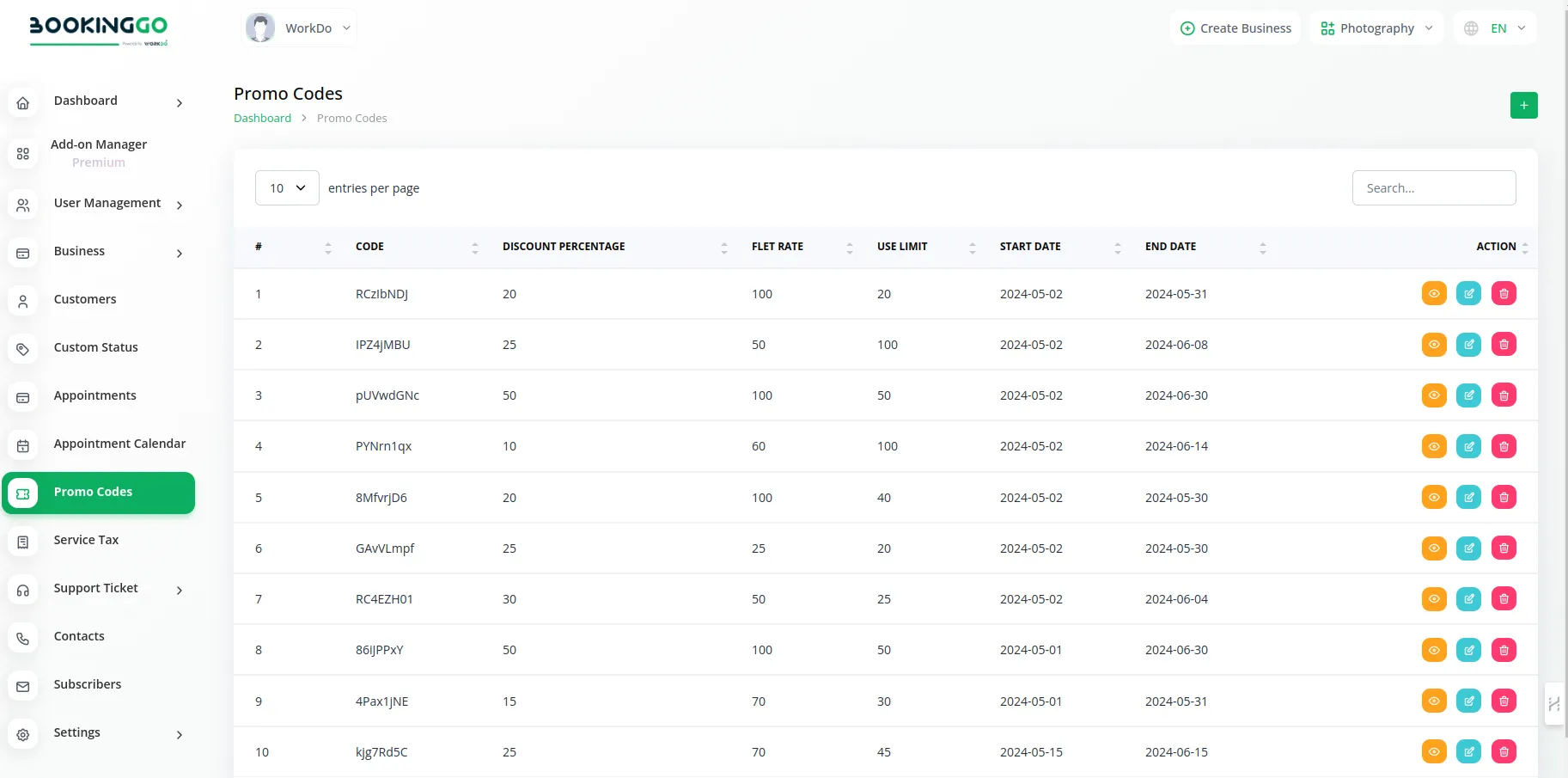This screenshot has width=1568, height=778.
Task: Delete promo code RC4EZH01
Action: (x=1504, y=599)
